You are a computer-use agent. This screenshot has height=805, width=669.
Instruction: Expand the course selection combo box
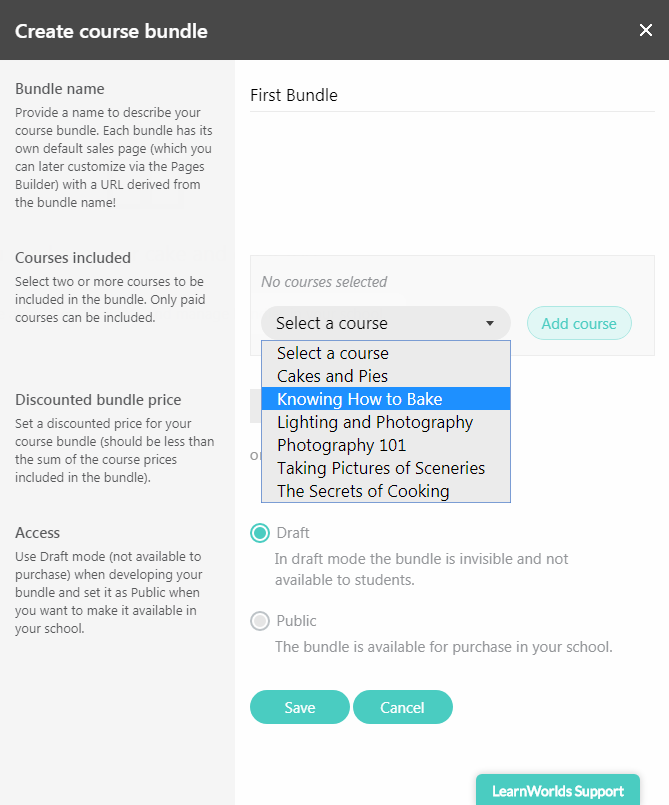point(385,322)
